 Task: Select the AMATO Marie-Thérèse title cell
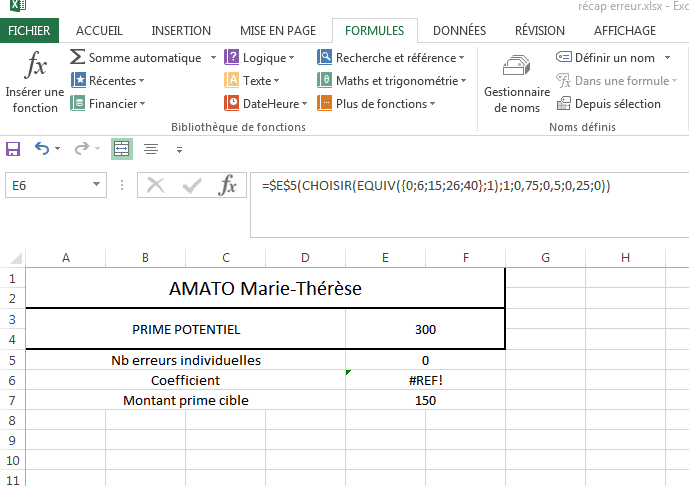(265, 288)
